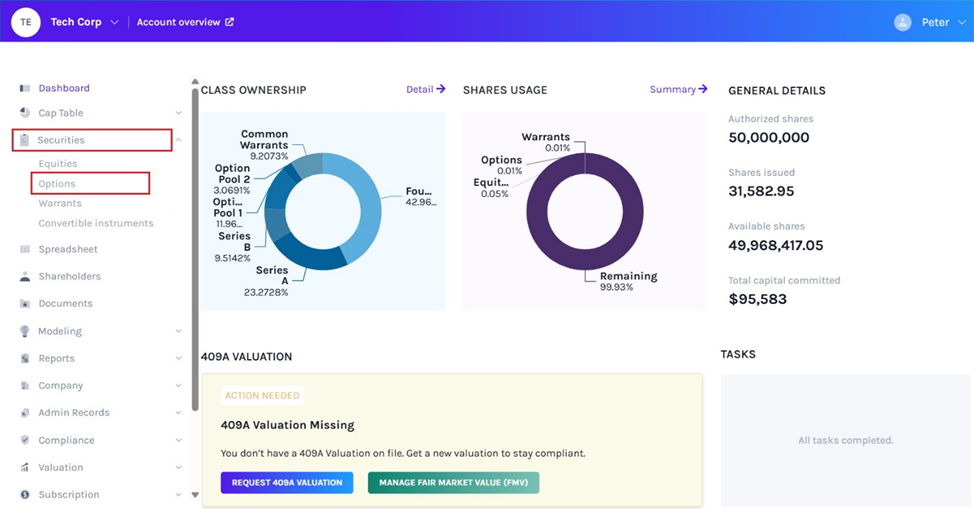Click the Cap Table pie icon
Screen dimensions: 974x509
(x=25, y=113)
